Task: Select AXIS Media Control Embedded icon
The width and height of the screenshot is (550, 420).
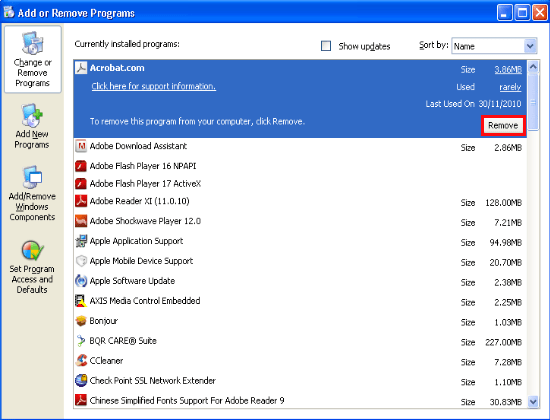Action: pos(81,301)
